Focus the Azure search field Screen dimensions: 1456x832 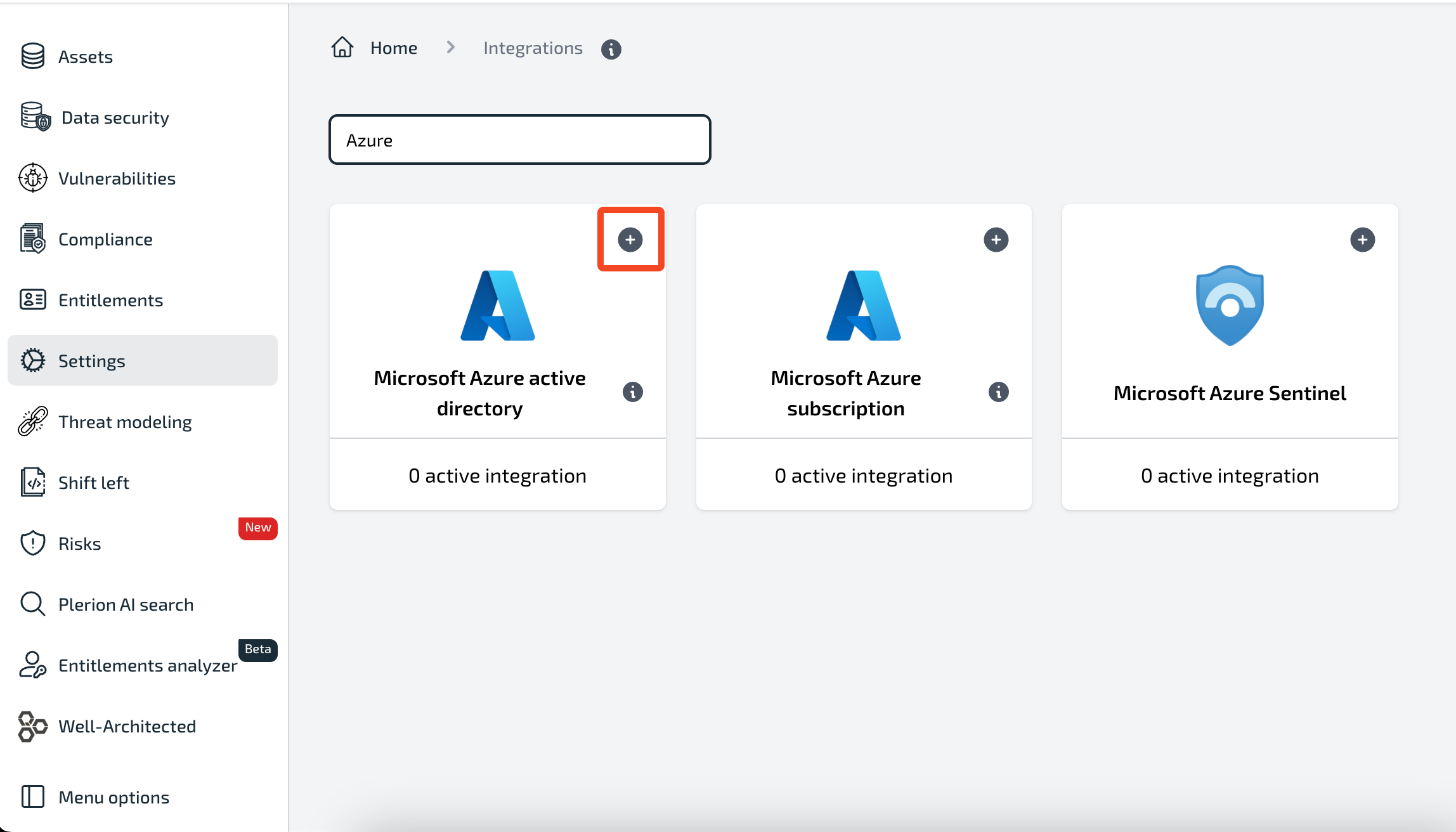[520, 140]
